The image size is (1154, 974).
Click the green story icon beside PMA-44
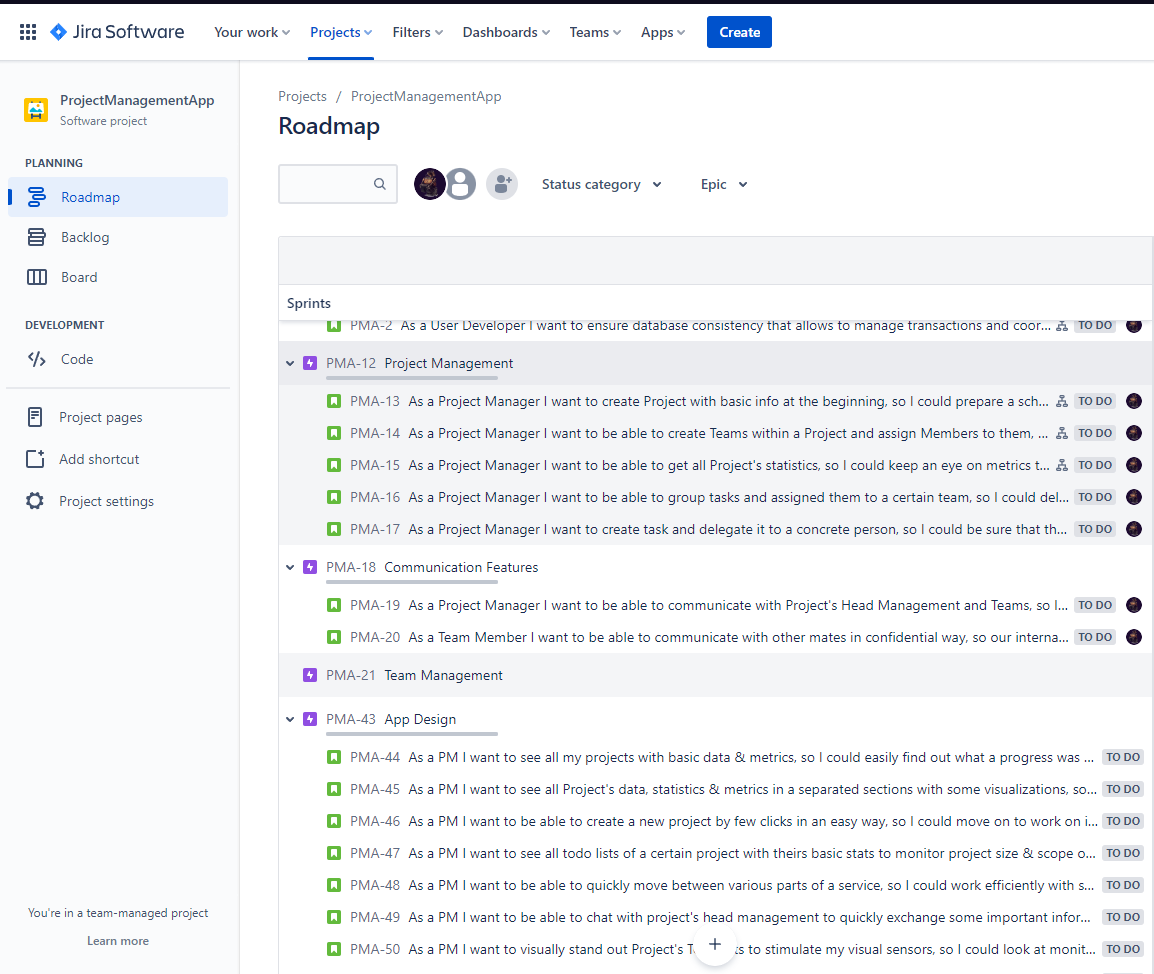point(333,757)
